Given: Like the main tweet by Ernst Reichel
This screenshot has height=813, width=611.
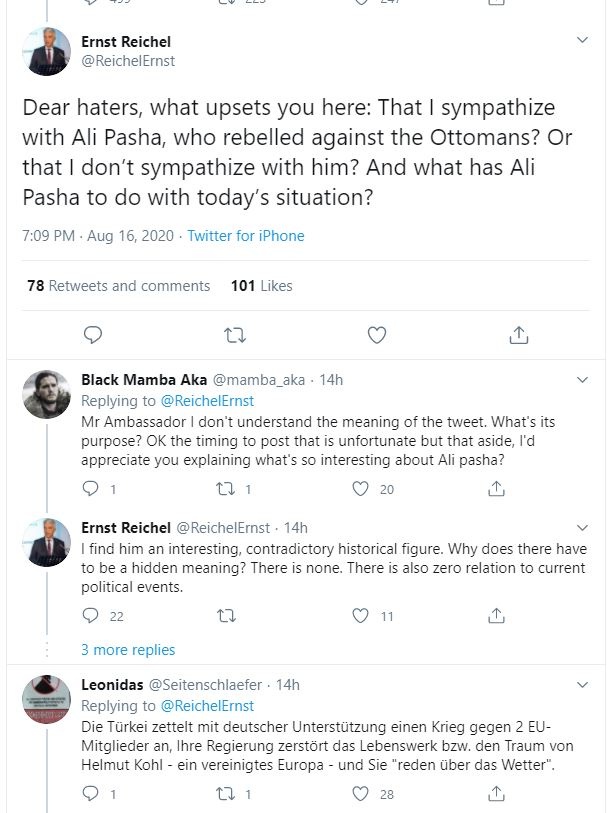Looking at the screenshot, I should [377, 334].
